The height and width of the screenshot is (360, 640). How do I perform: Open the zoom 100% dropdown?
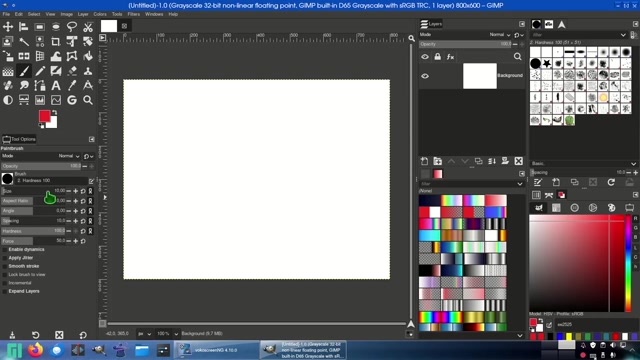(168, 334)
